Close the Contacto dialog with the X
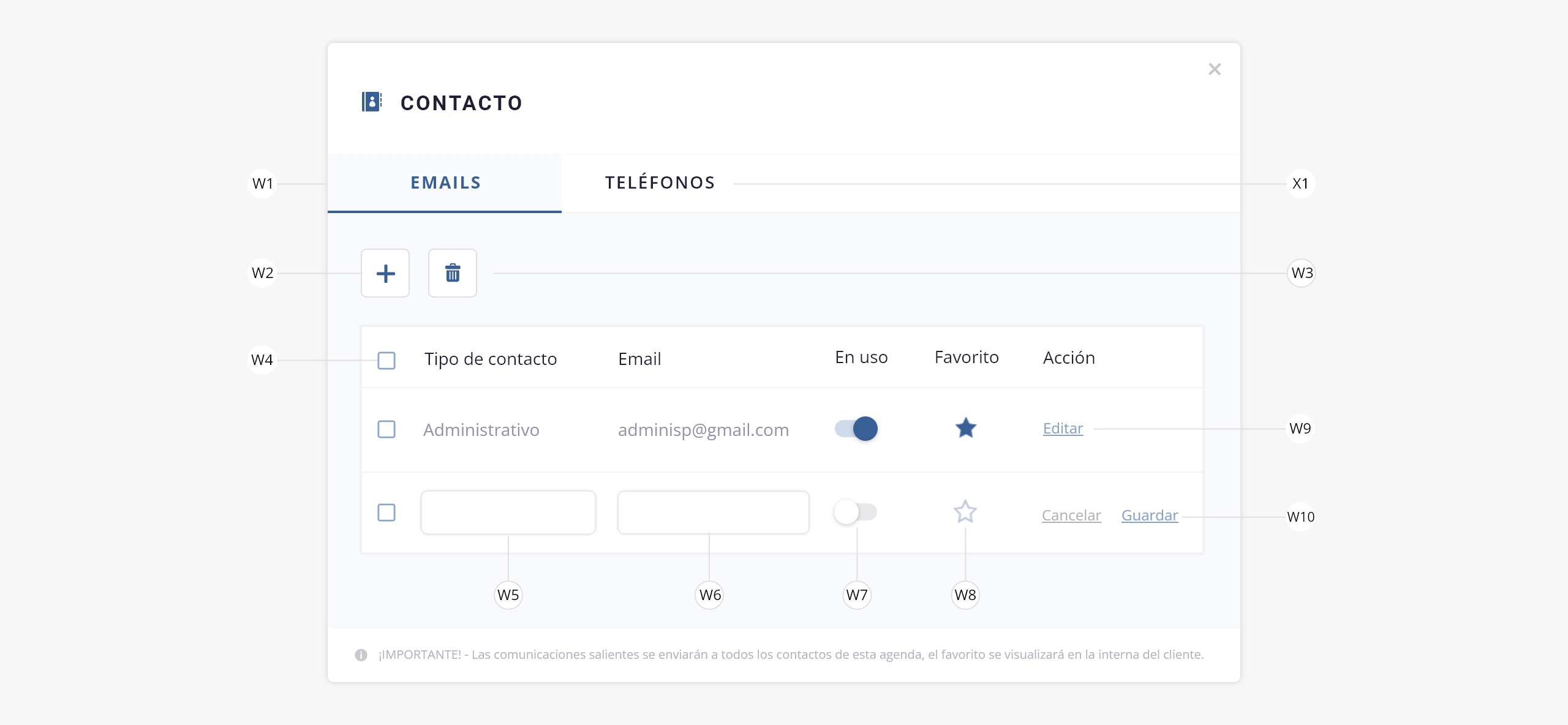This screenshot has width=1568, height=725. click(x=1215, y=69)
